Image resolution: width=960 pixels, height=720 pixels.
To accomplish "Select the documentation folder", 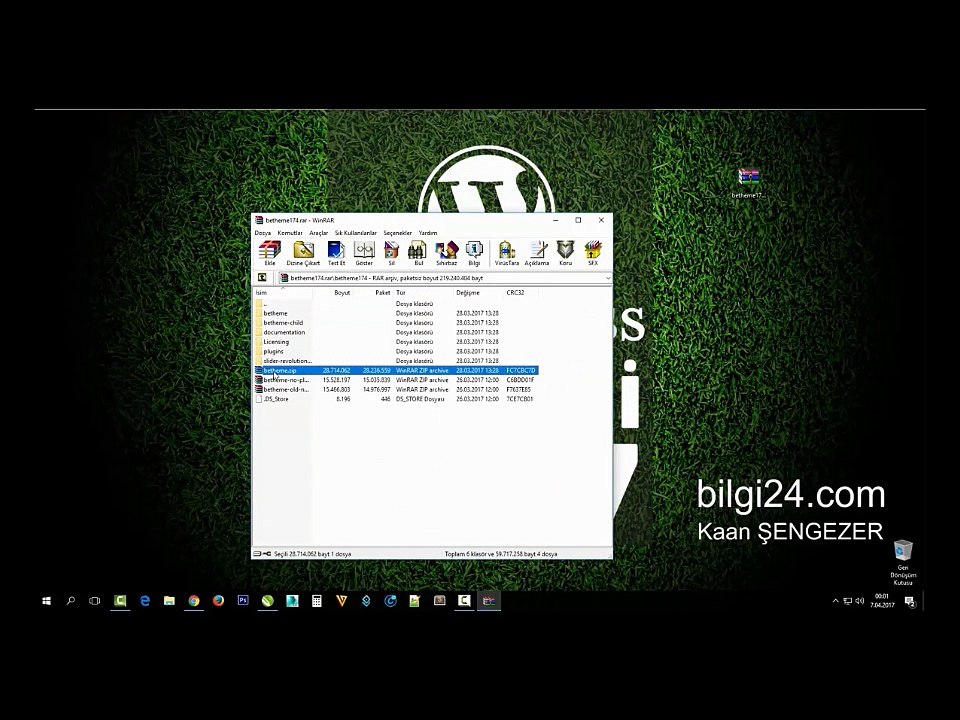I will [x=396, y=332].
